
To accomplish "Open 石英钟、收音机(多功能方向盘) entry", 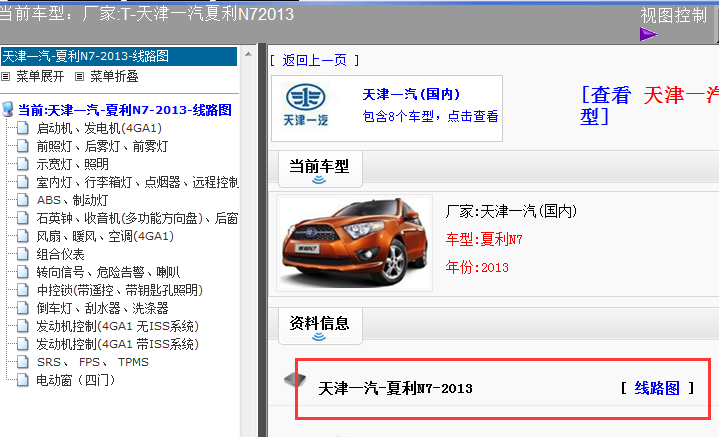I will click(x=137, y=218).
